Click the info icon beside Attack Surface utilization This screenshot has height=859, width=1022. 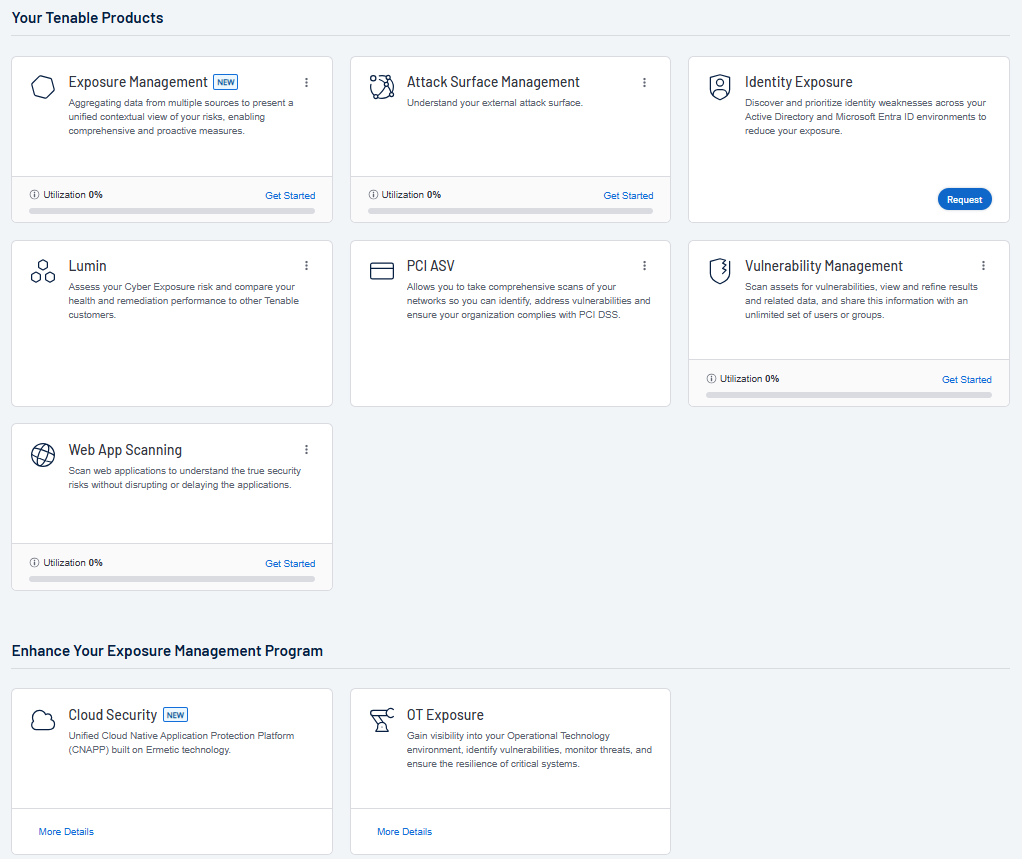373,195
